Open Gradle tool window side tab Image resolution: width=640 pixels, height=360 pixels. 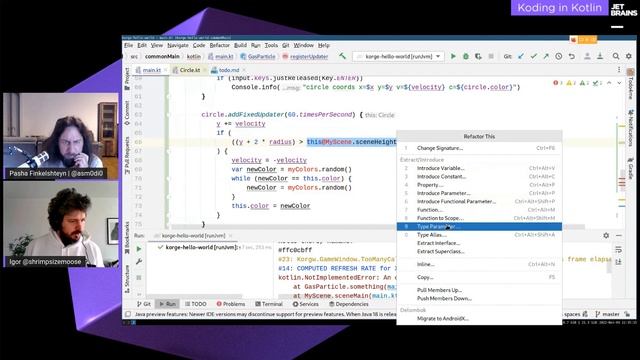(631, 169)
